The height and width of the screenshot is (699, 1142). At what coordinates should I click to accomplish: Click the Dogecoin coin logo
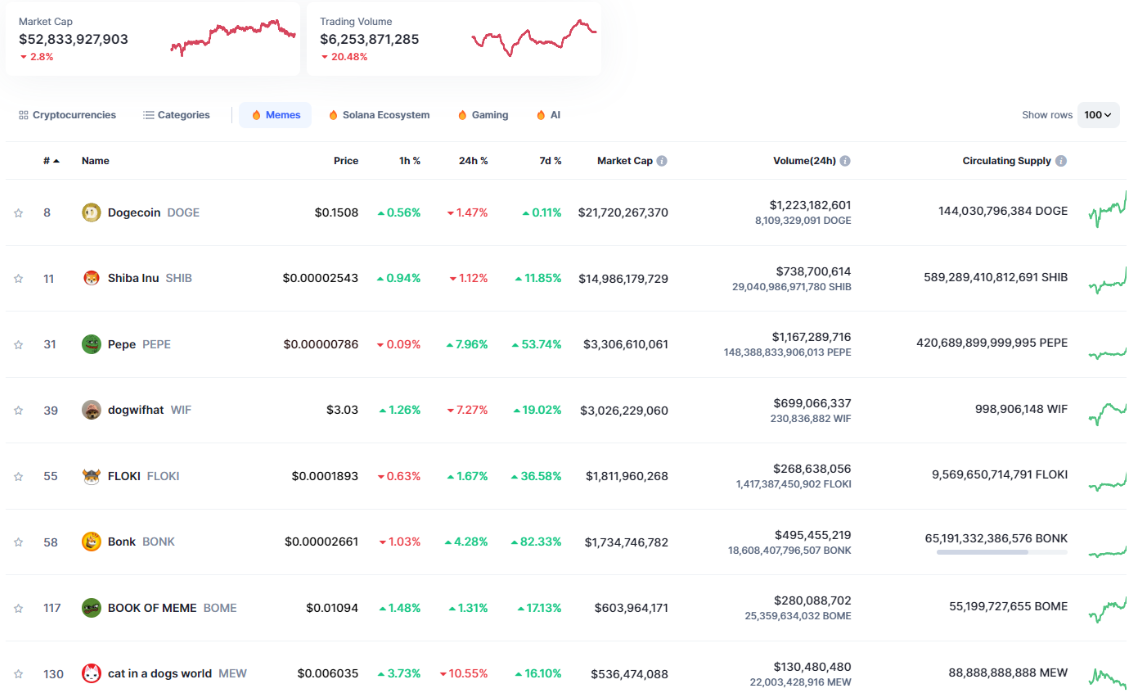tap(91, 213)
